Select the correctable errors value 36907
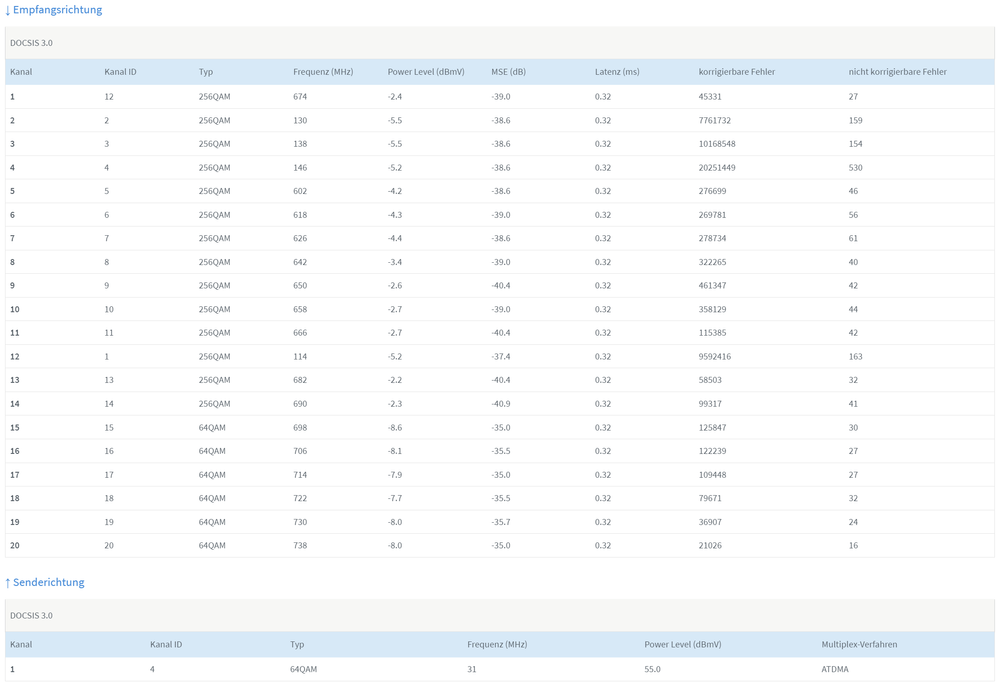Viewport: 999px width, 696px height. click(x=710, y=522)
